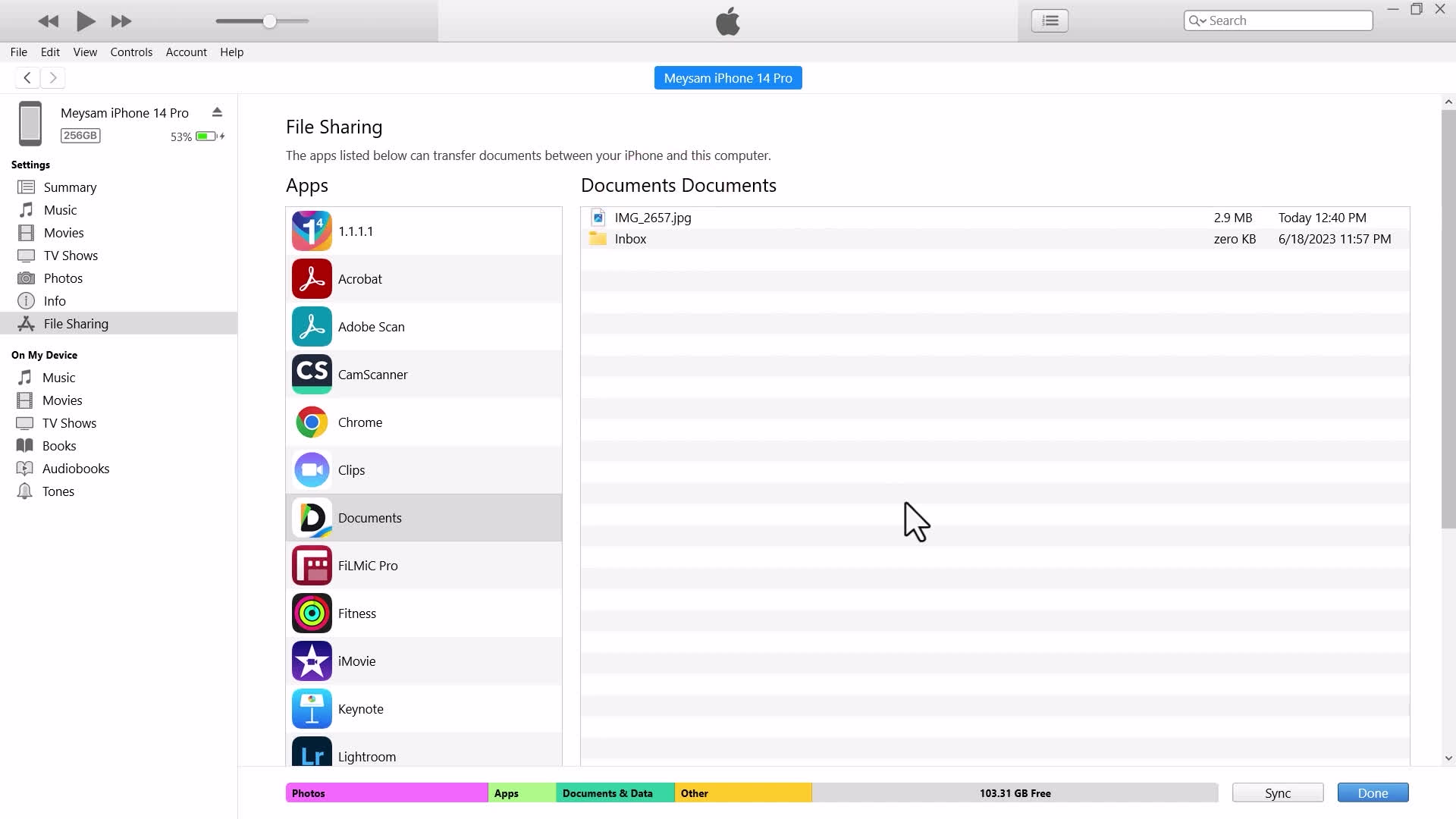Click the 256GB capacity badge

[80, 136]
